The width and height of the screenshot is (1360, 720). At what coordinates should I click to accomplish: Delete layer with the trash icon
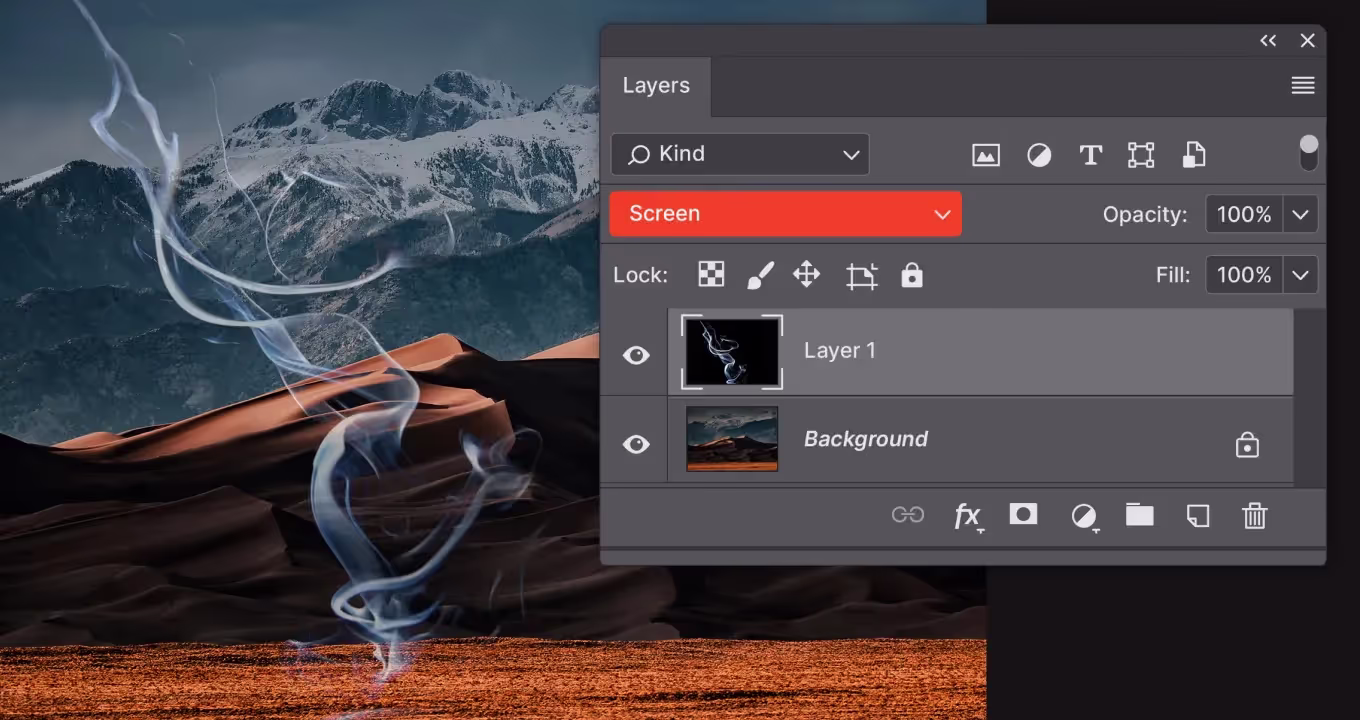coord(1254,516)
